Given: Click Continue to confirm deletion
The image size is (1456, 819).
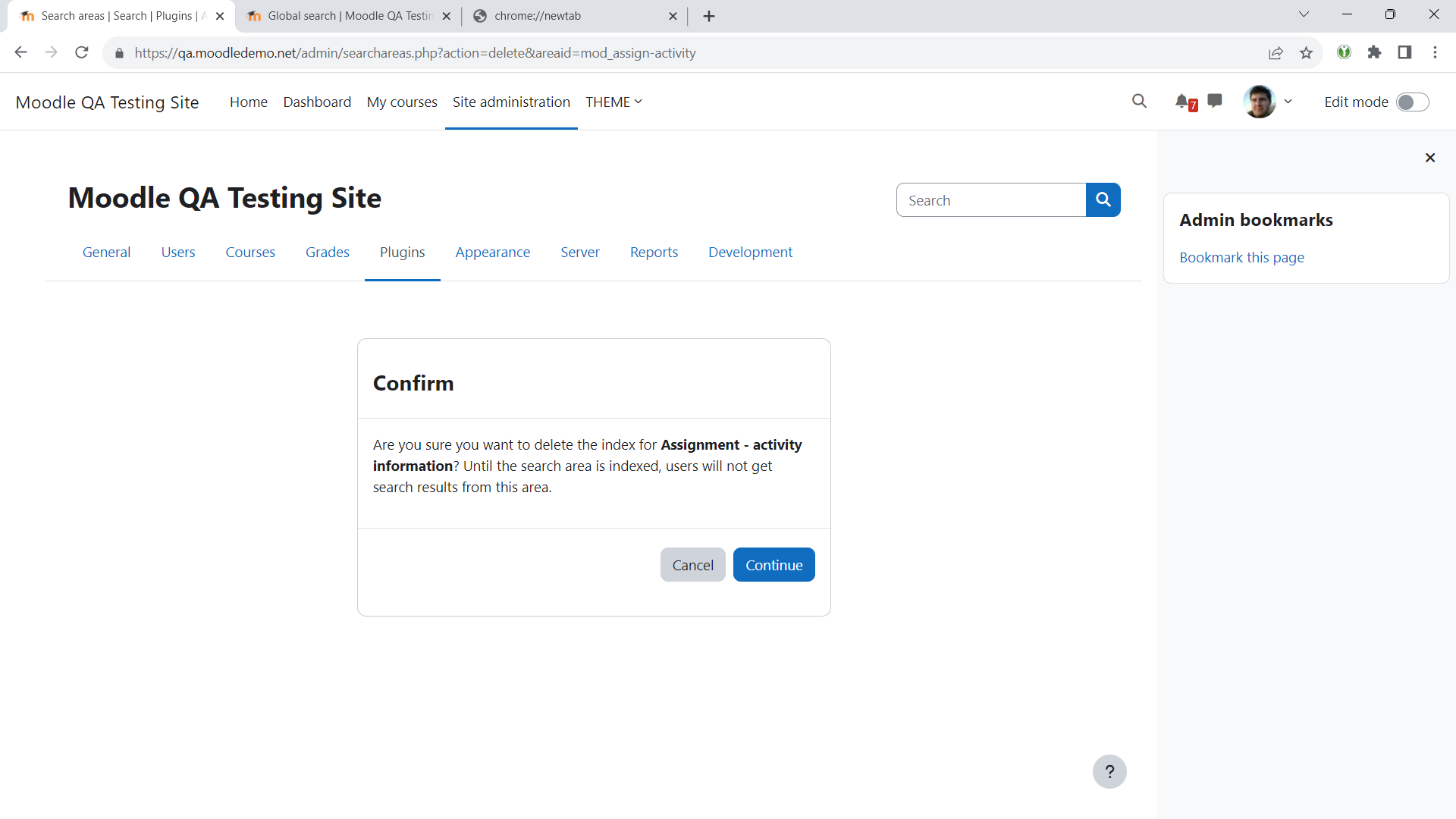Looking at the screenshot, I should [x=773, y=564].
